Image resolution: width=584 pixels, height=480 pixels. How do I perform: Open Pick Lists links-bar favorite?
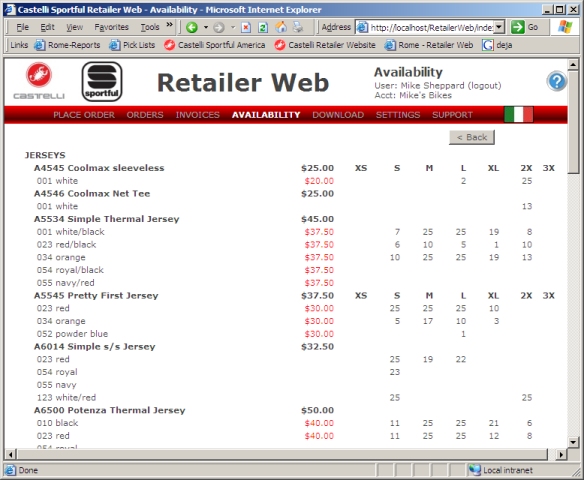click(x=132, y=45)
